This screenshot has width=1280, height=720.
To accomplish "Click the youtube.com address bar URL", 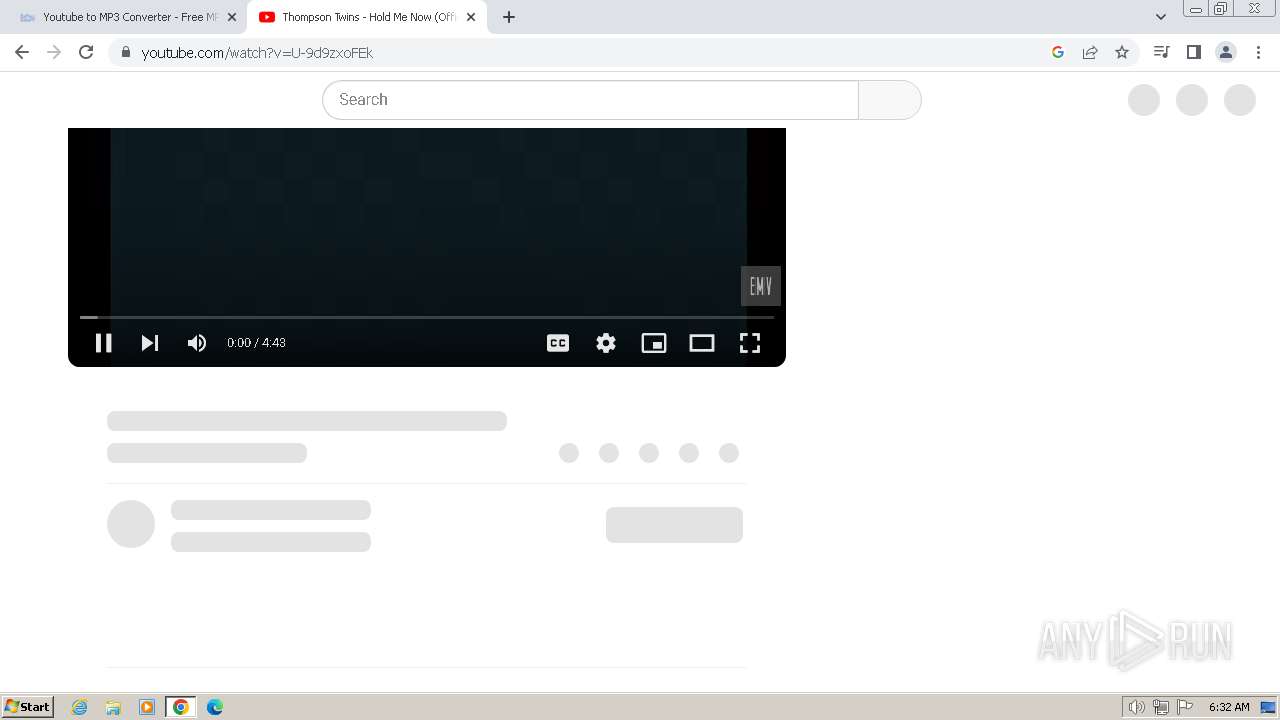I will 257,53.
